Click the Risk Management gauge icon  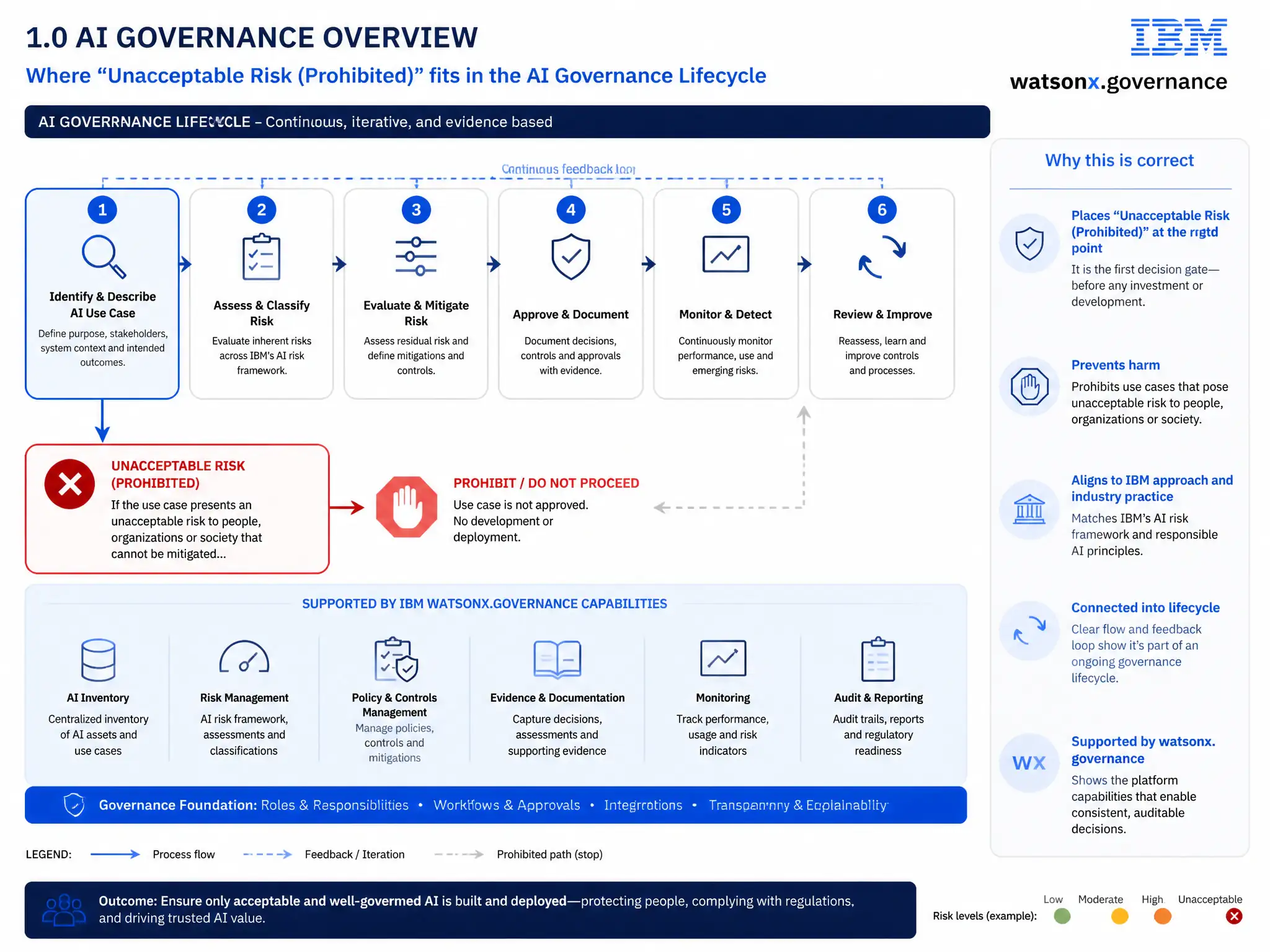tap(244, 657)
